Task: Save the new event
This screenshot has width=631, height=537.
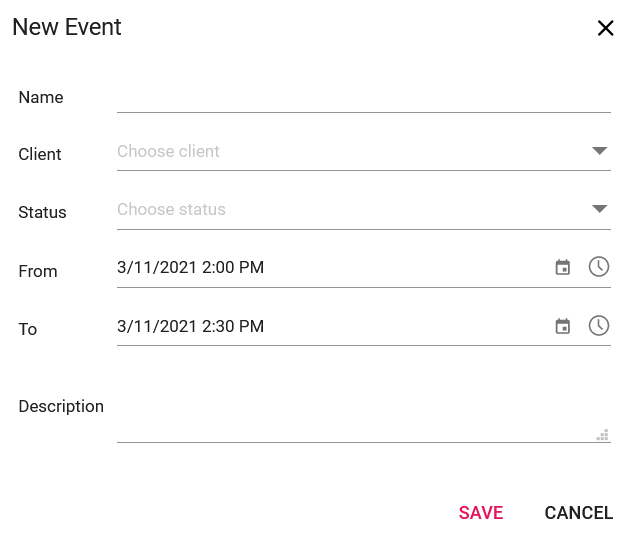Action: tap(480, 513)
